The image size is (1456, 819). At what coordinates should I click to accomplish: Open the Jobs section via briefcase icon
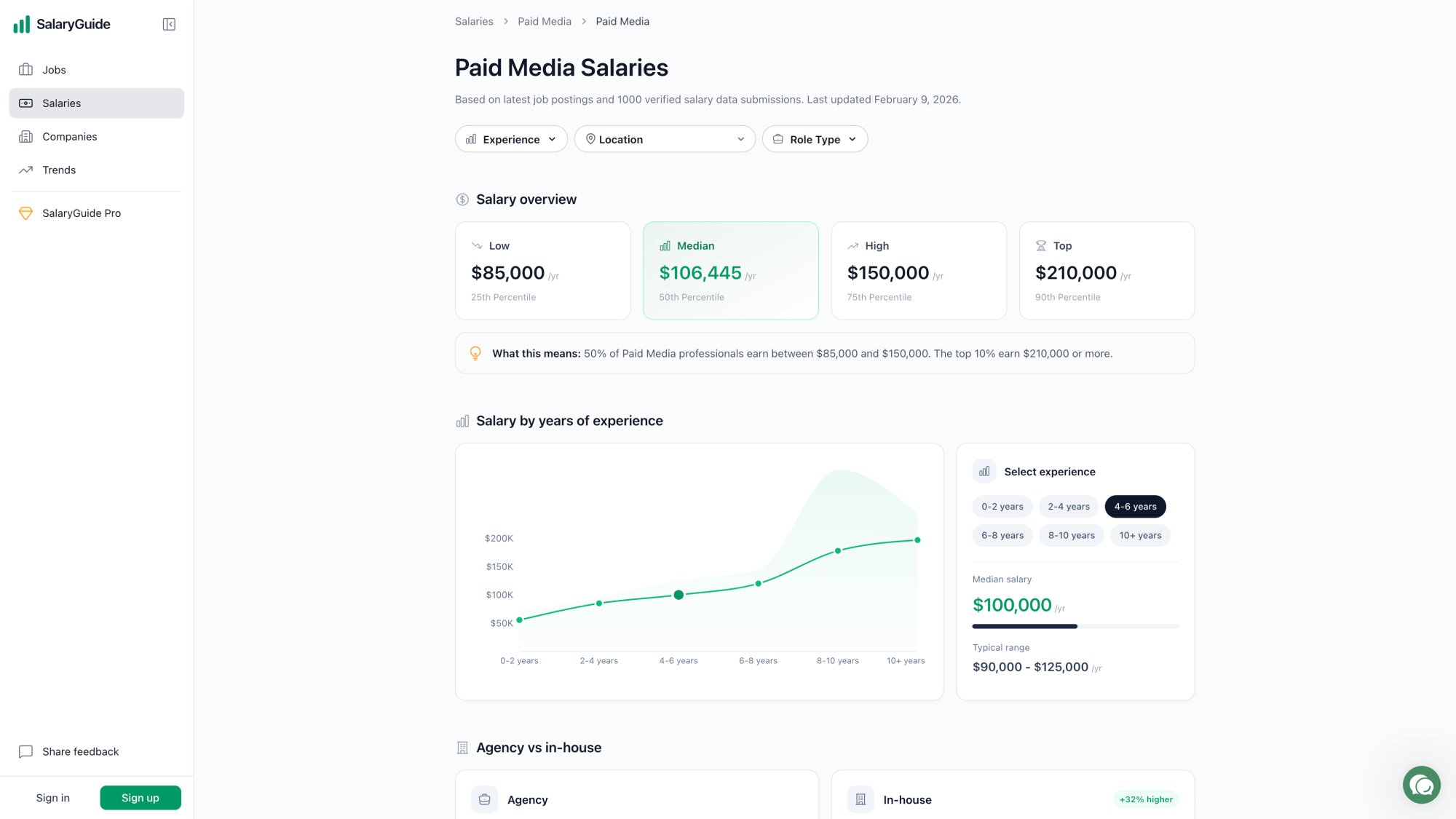[x=26, y=69]
